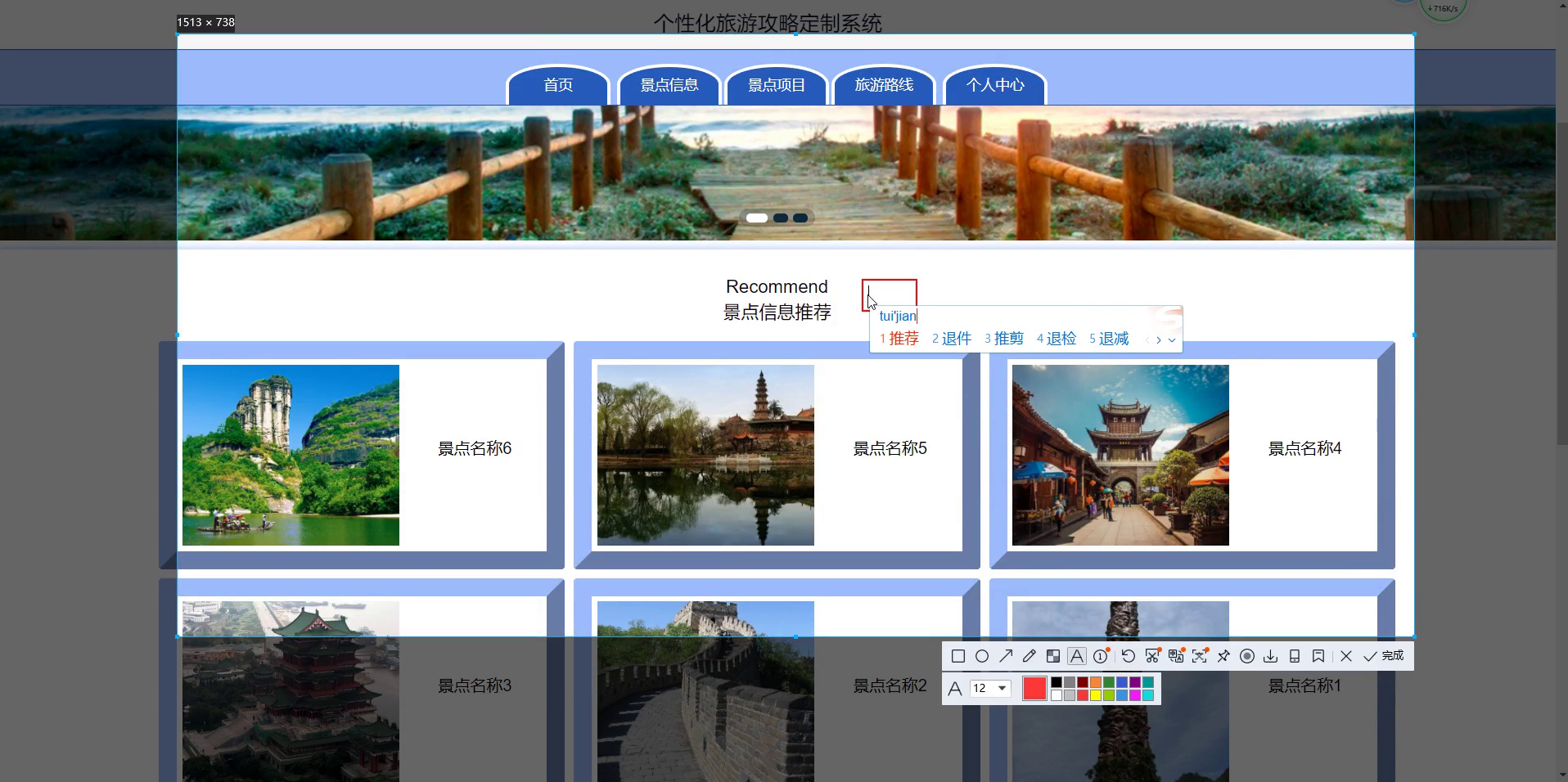Viewport: 1568px width, 782px height.
Task: Select the ellipse annotation tool
Action: pyautogui.click(x=982, y=656)
